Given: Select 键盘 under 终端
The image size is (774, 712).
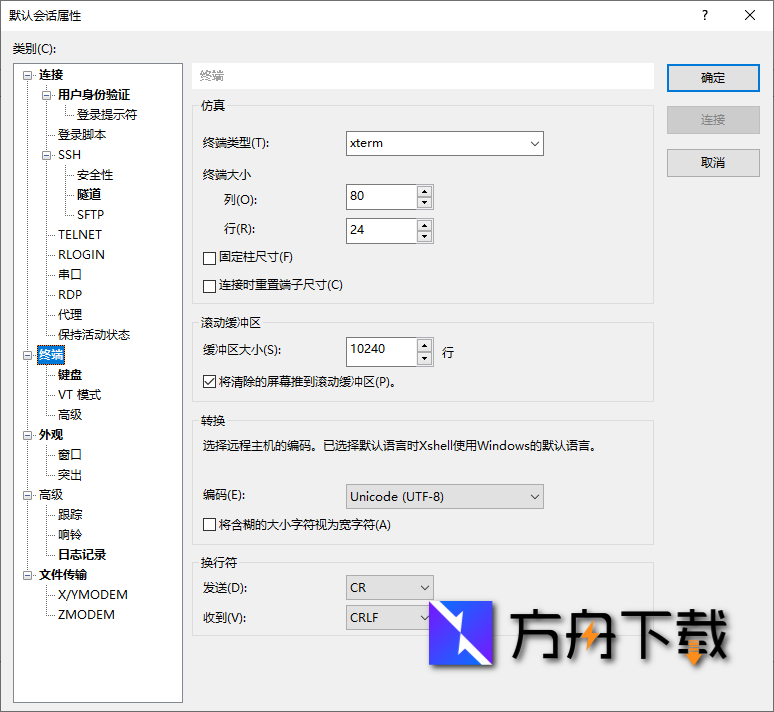Looking at the screenshot, I should tap(70, 375).
